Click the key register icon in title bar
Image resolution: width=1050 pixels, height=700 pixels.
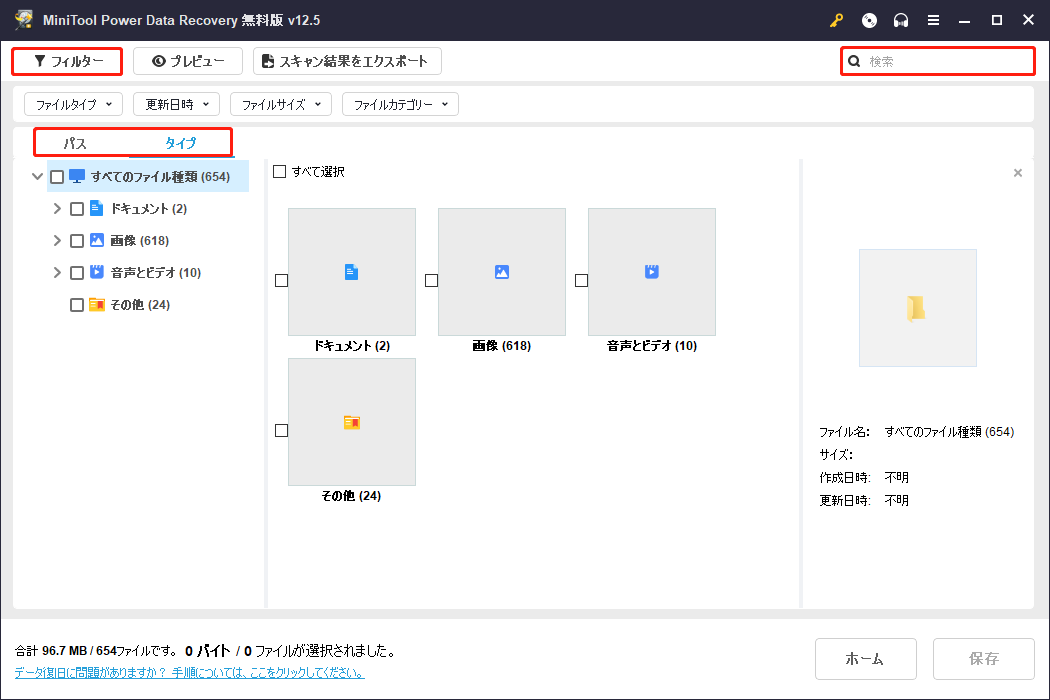(x=836, y=20)
